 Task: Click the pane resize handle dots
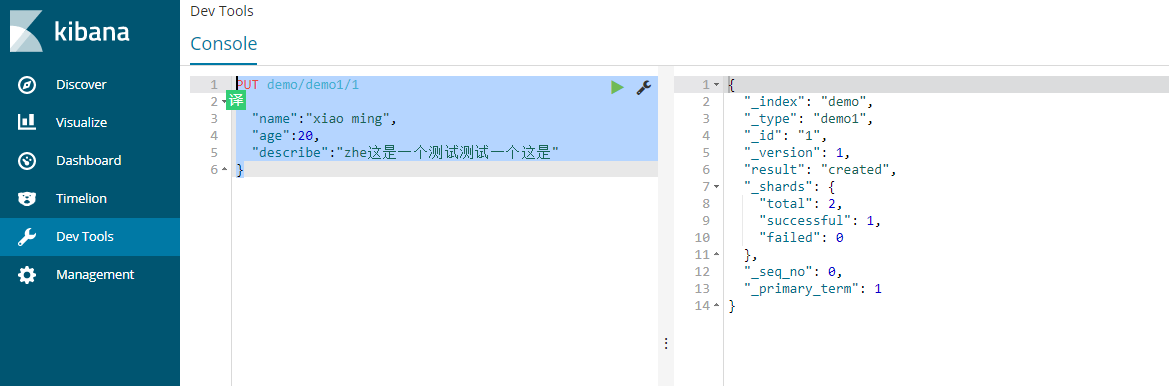(666, 344)
